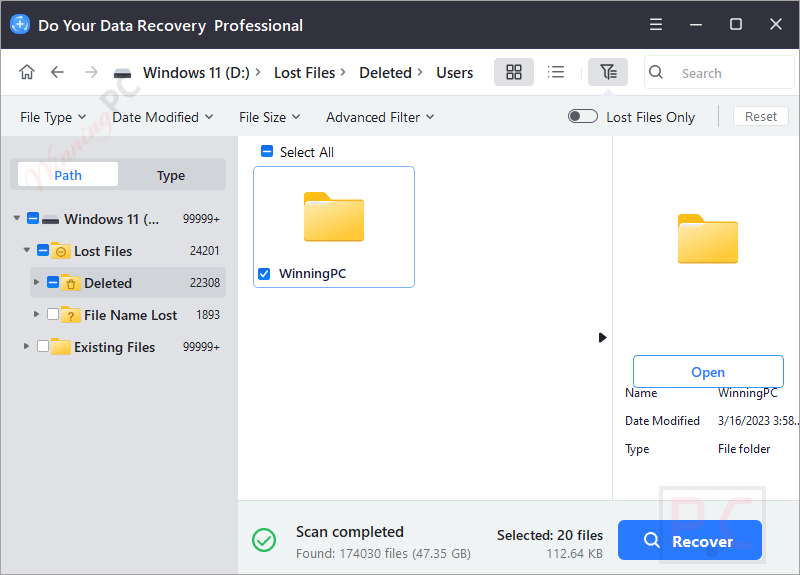This screenshot has height=575, width=800.
Task: Toggle the Deleted tree checkbox
Action: point(53,282)
